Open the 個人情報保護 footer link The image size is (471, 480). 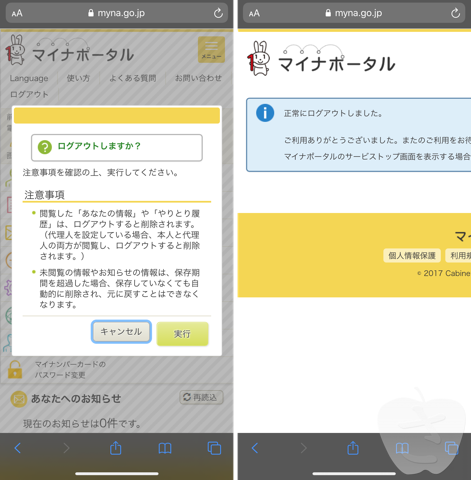click(x=412, y=256)
